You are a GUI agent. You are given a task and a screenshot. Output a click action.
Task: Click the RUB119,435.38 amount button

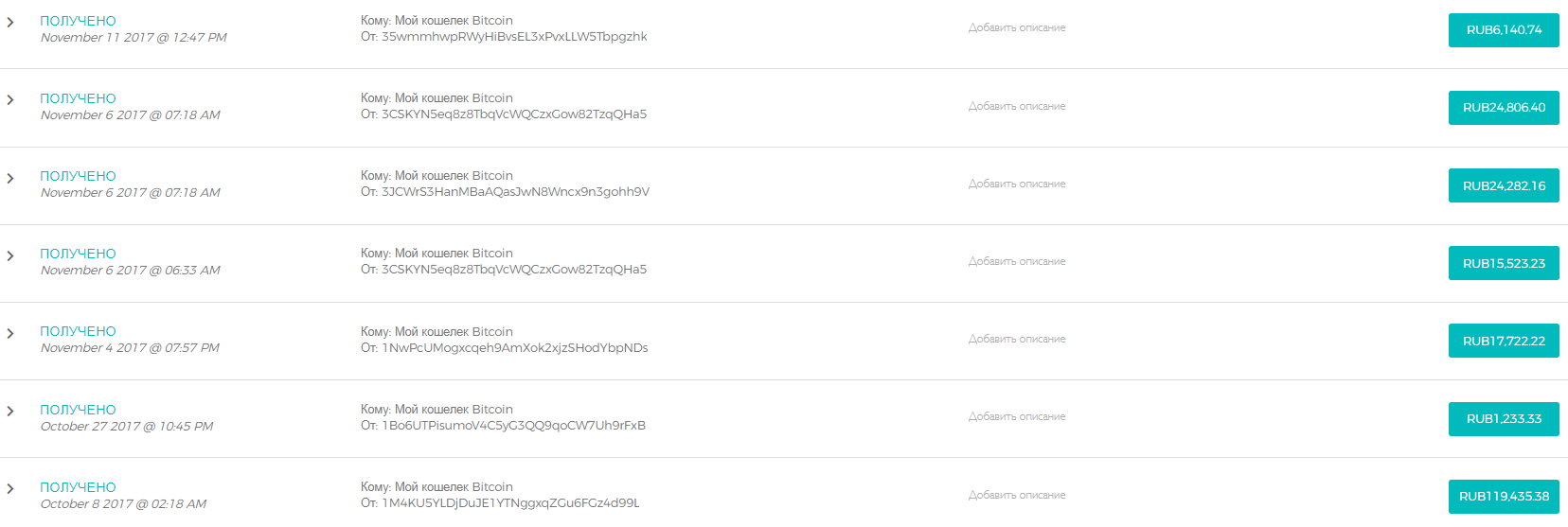pos(1504,497)
